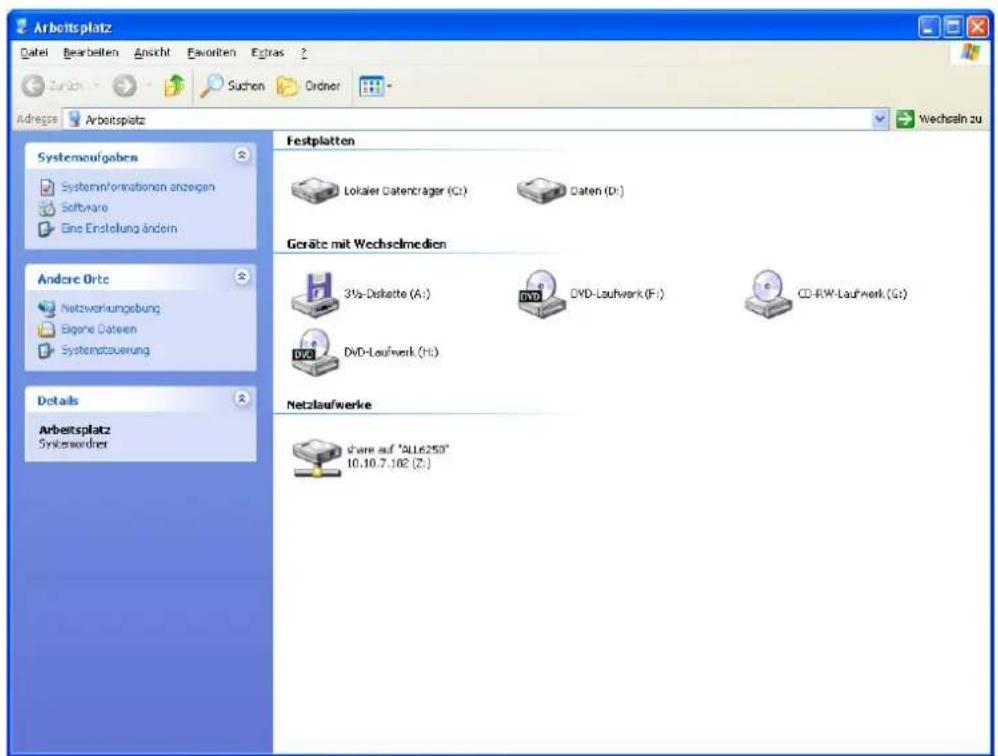The width and height of the screenshot is (998, 756).
Task: Click the green Wechseln zu arrow icon
Action: point(904,119)
